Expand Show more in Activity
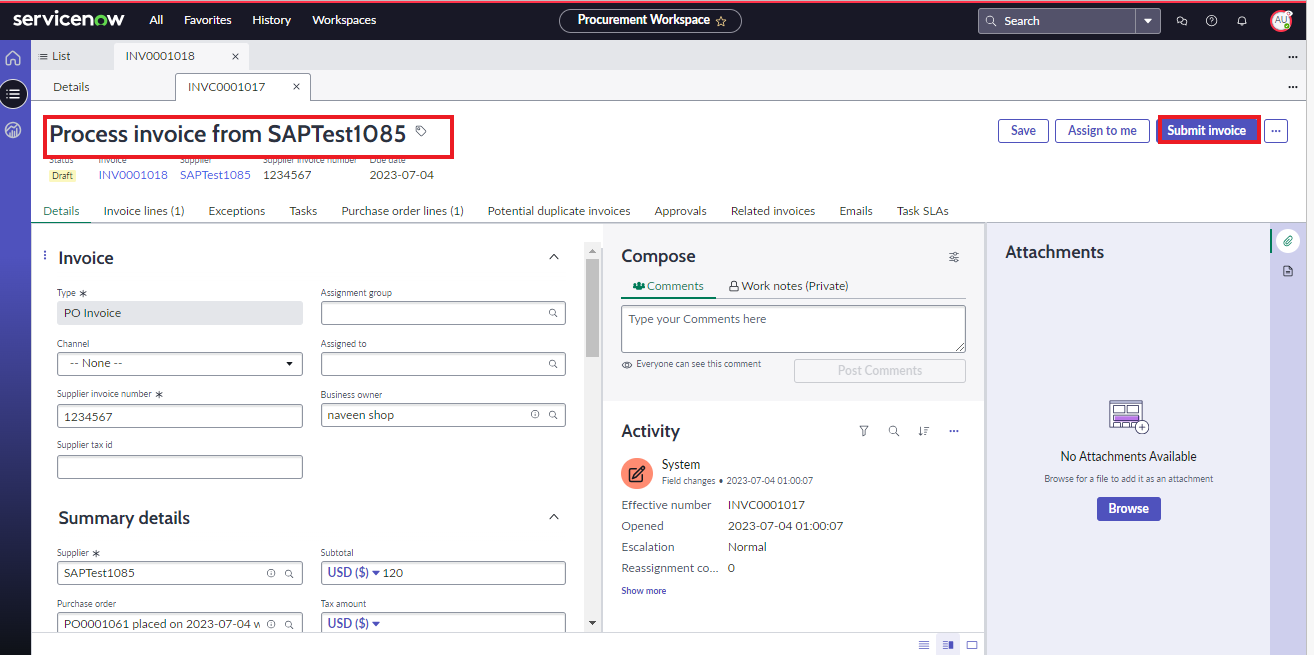Viewport: 1314px width, 655px height. pyautogui.click(x=643, y=591)
